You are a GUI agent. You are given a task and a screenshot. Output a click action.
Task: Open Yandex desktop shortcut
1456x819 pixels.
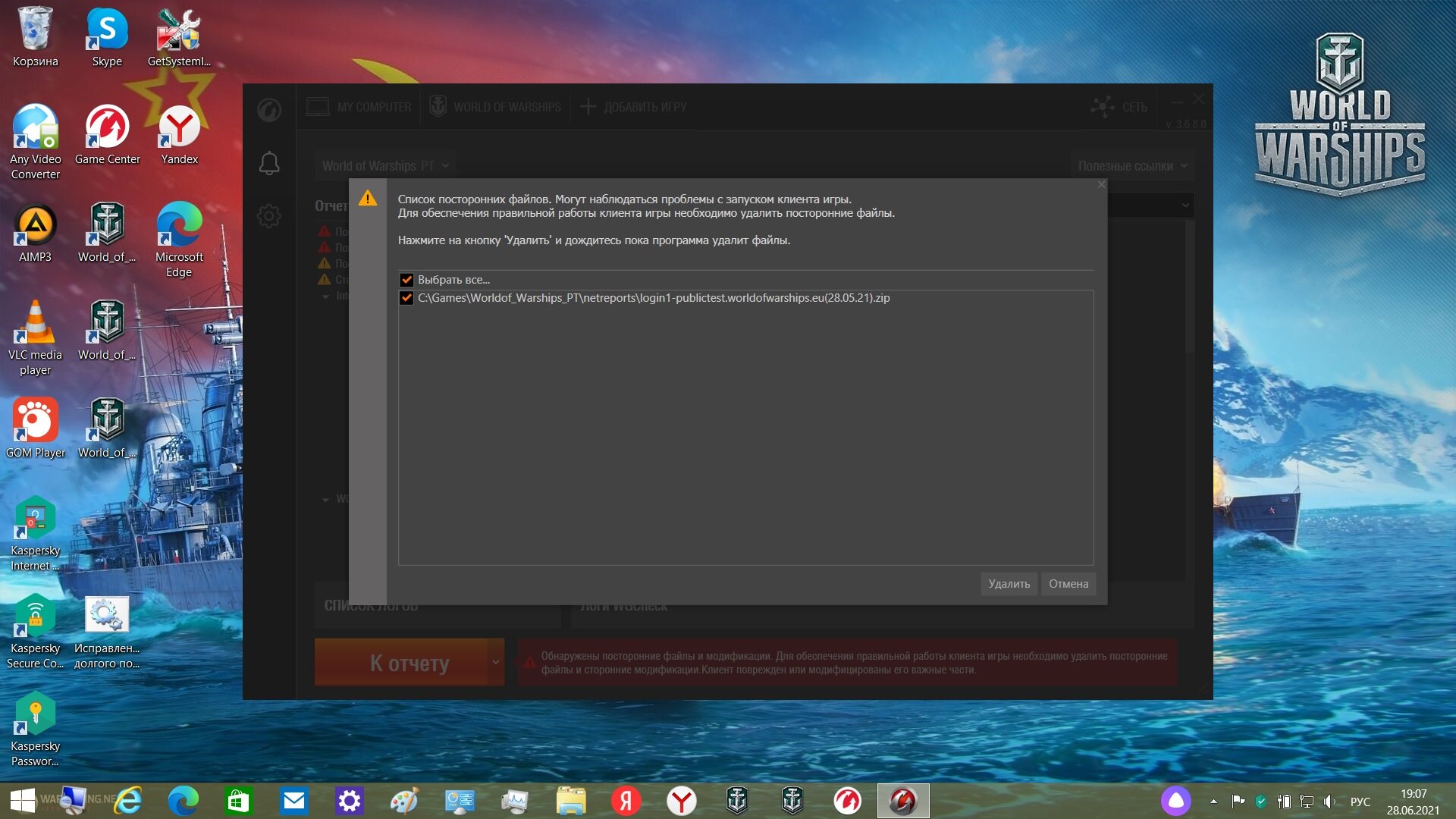(179, 134)
